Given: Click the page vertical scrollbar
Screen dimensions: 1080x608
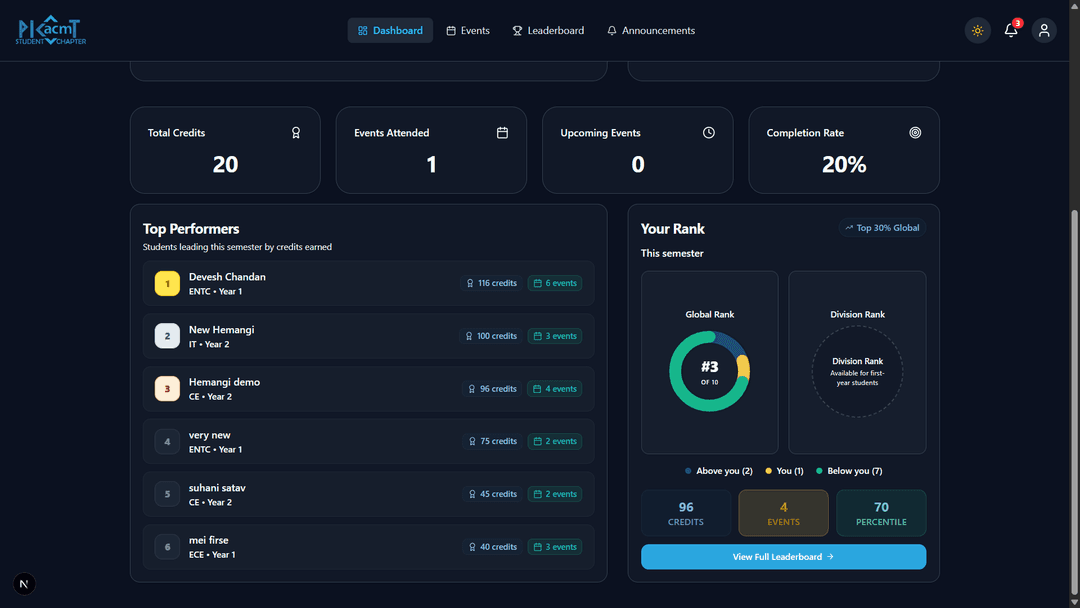Looking at the screenshot, I should 1075,400.
